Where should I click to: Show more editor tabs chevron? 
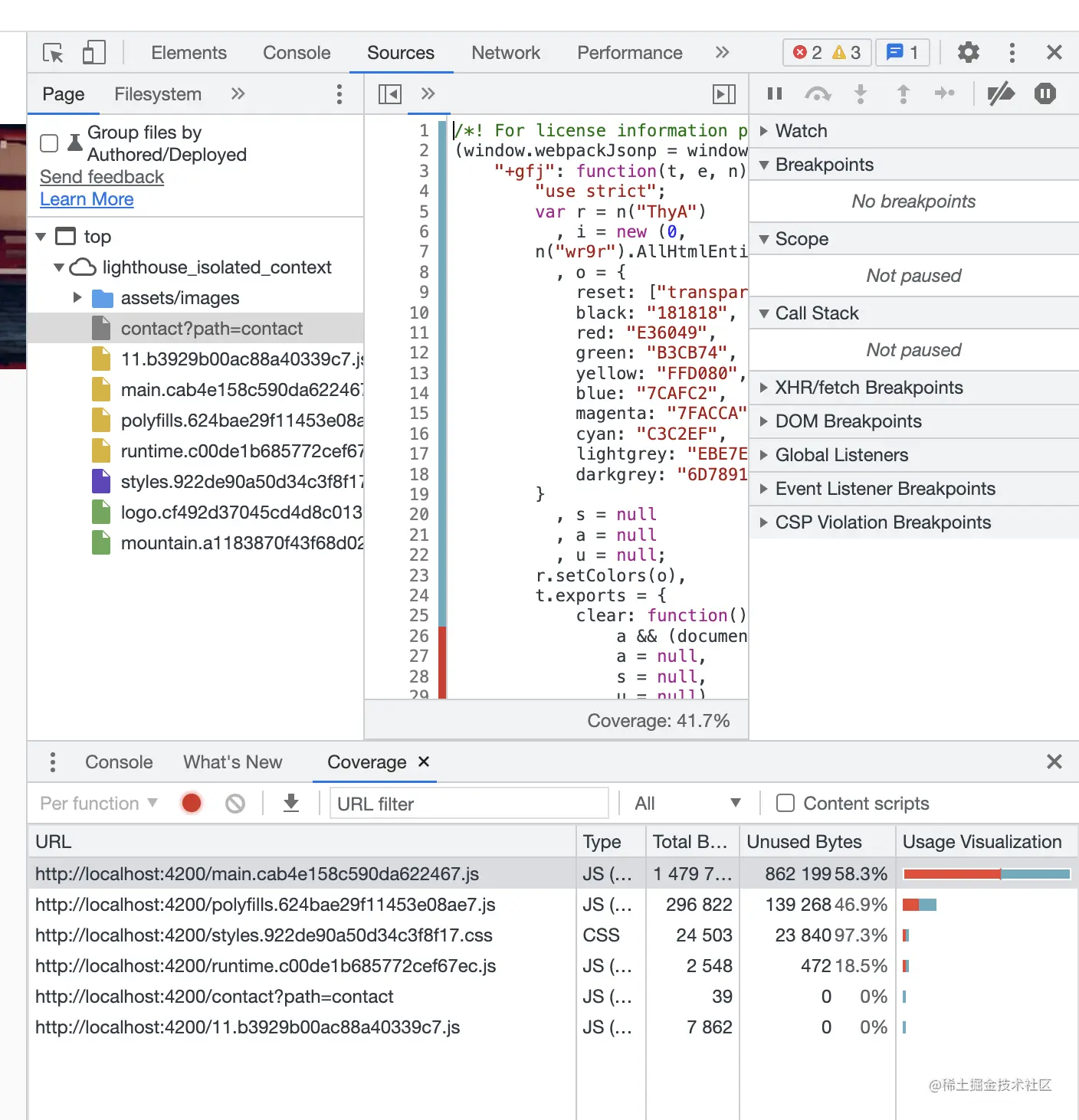click(x=428, y=93)
